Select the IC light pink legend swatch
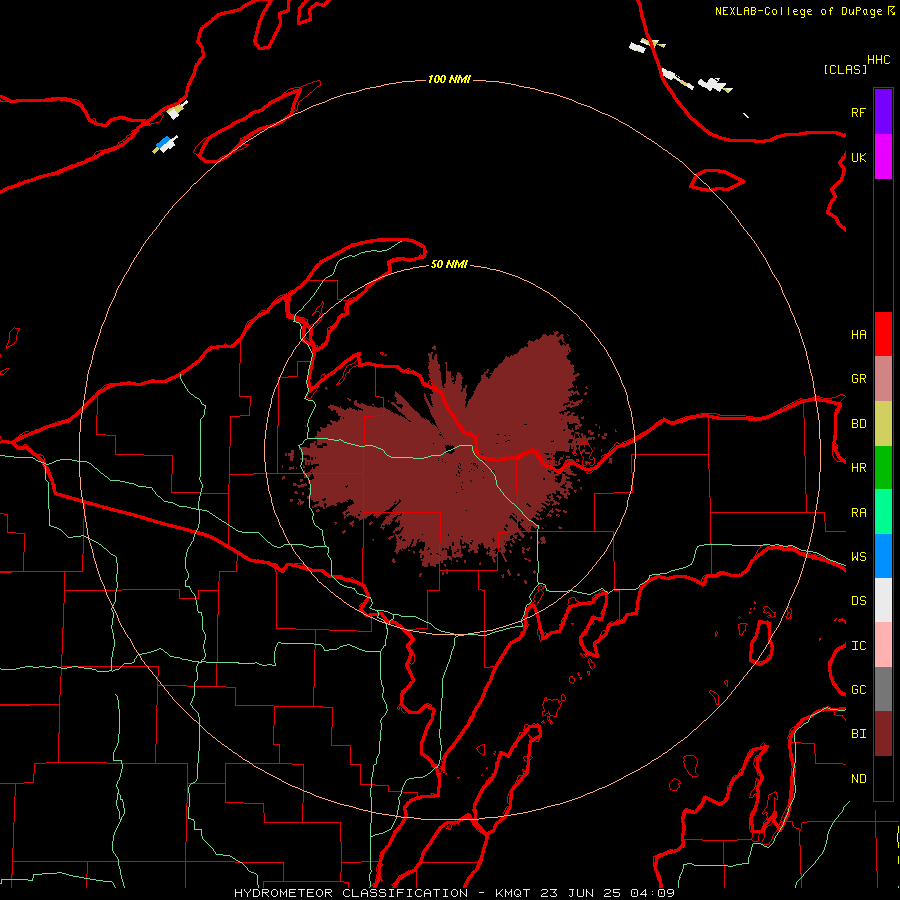The image size is (900, 900). (x=883, y=645)
